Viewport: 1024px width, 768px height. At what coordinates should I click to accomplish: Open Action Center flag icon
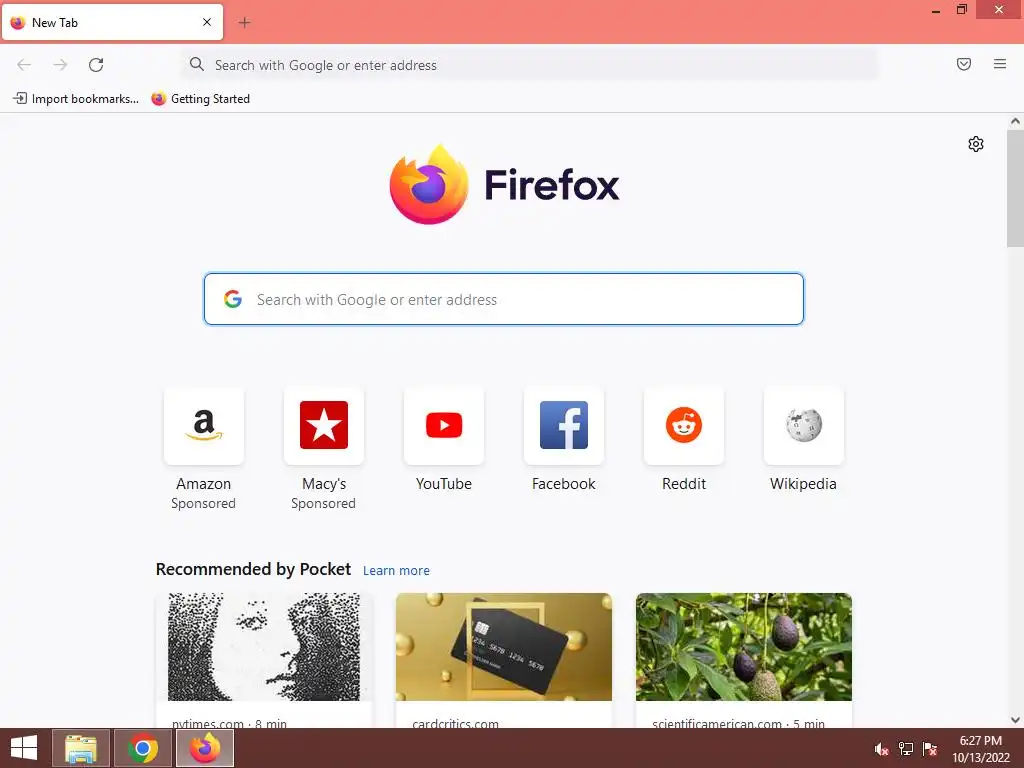coord(929,749)
